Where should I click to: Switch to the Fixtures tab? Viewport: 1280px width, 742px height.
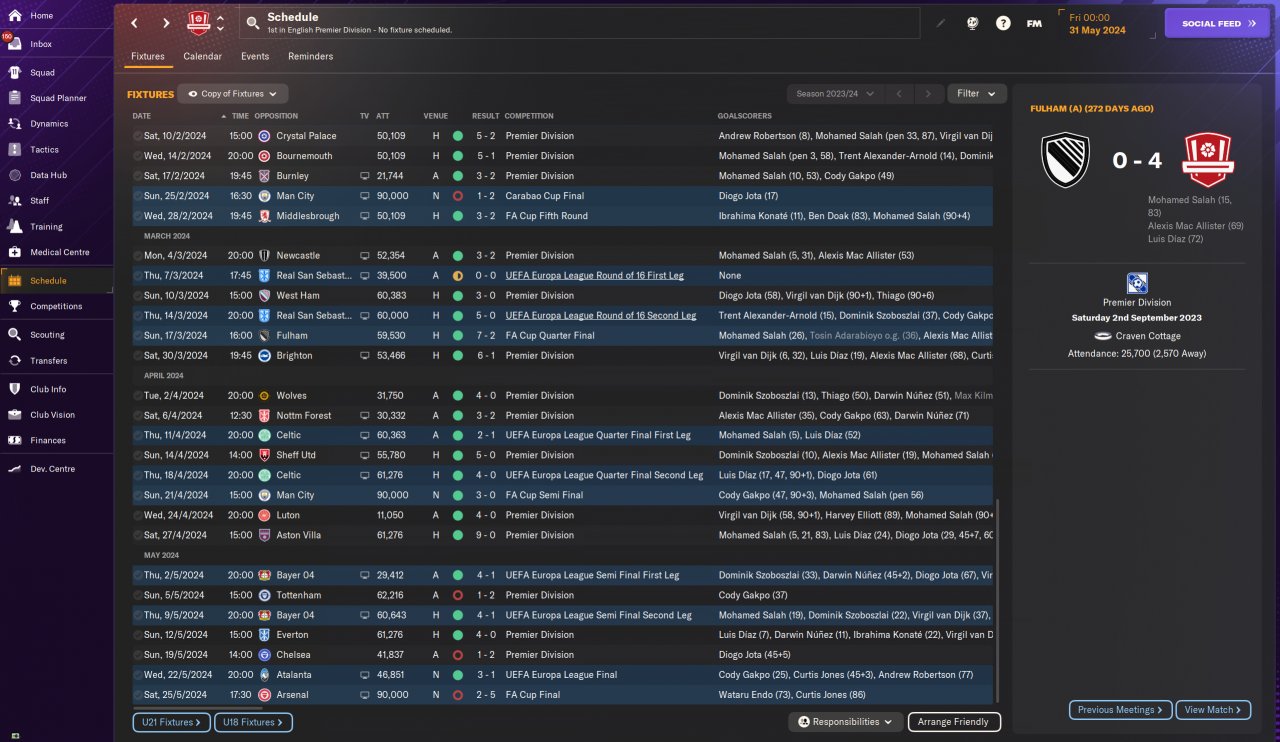(x=148, y=57)
